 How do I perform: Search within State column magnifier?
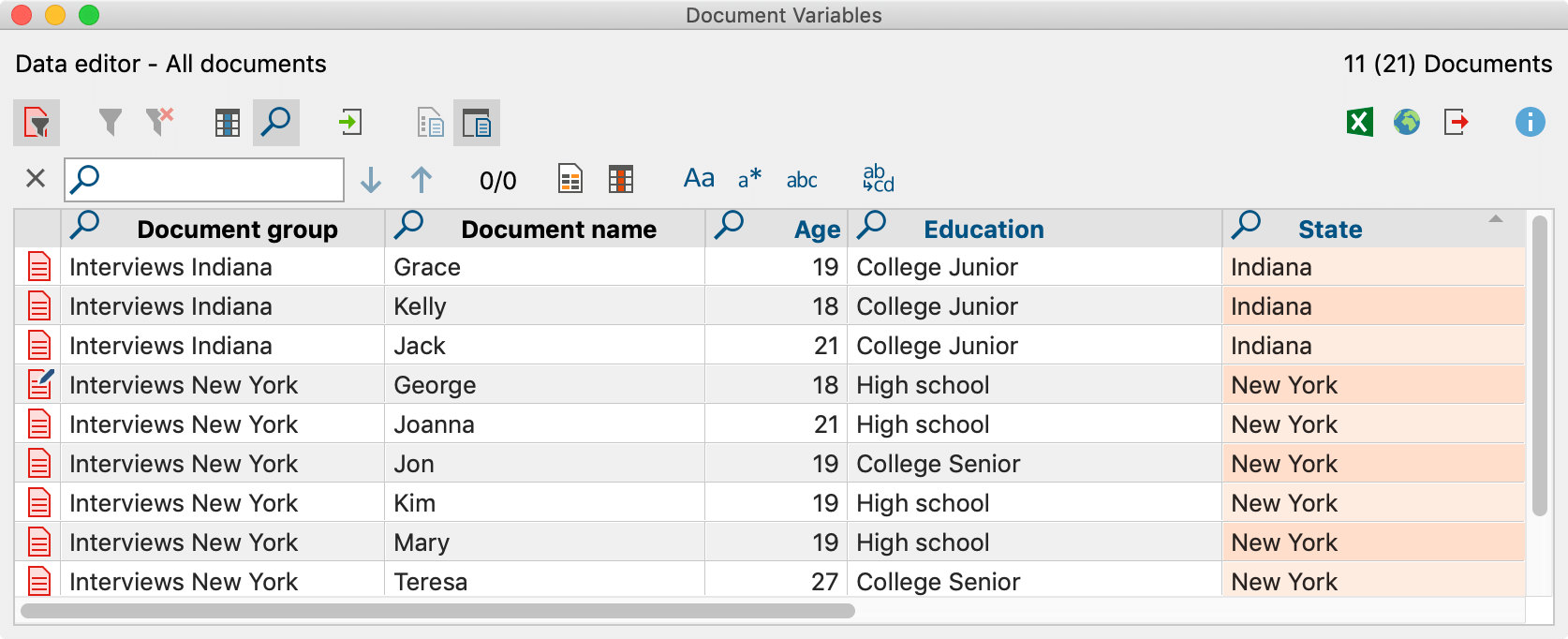pyautogui.click(x=1247, y=225)
